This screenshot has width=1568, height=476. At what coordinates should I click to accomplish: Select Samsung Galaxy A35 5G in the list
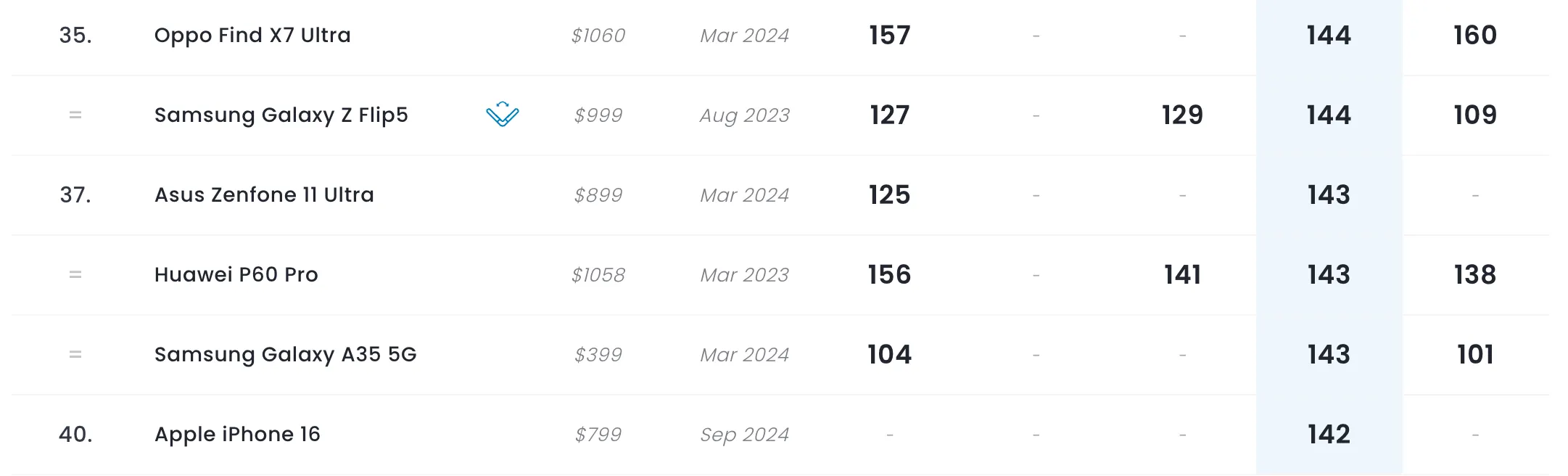[285, 355]
